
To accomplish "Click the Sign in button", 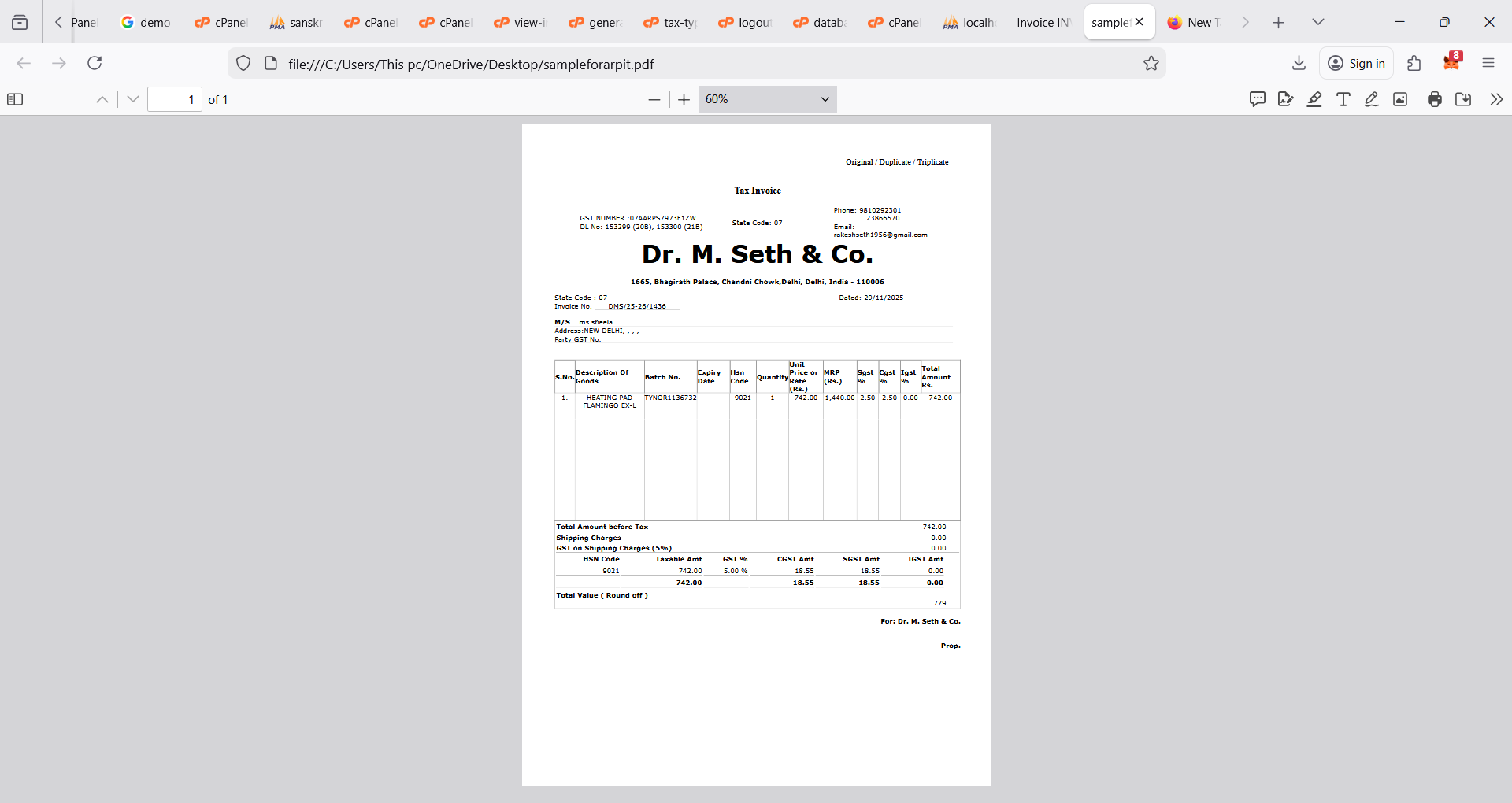I will click(1356, 64).
